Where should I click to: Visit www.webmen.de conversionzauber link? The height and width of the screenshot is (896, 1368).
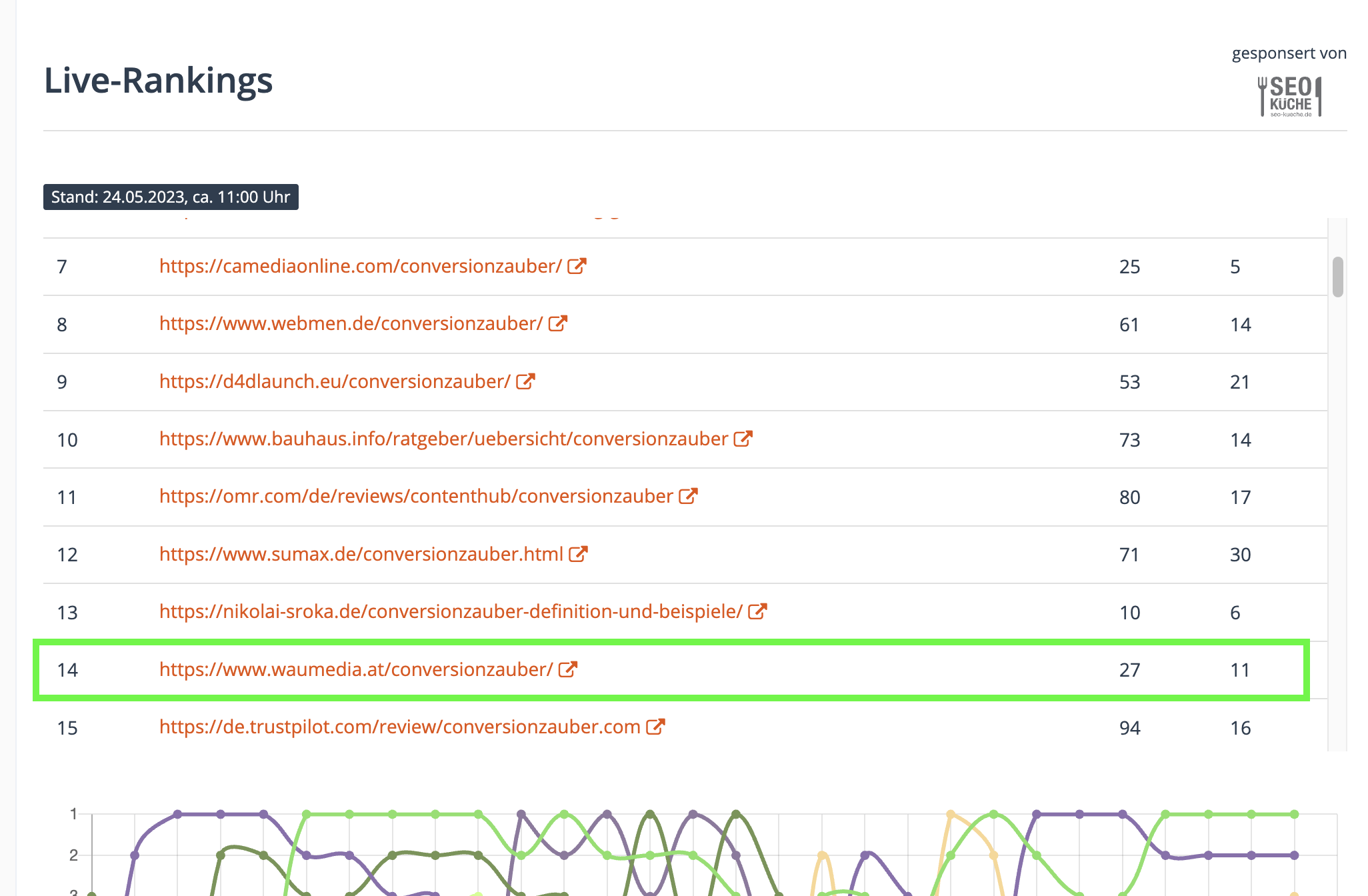[351, 323]
